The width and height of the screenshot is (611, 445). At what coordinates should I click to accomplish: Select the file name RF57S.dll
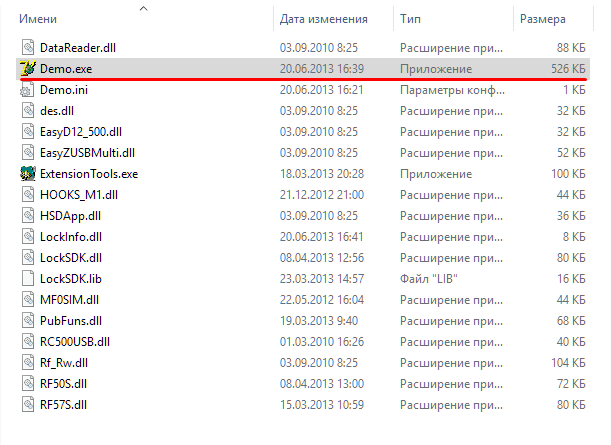click(x=63, y=406)
